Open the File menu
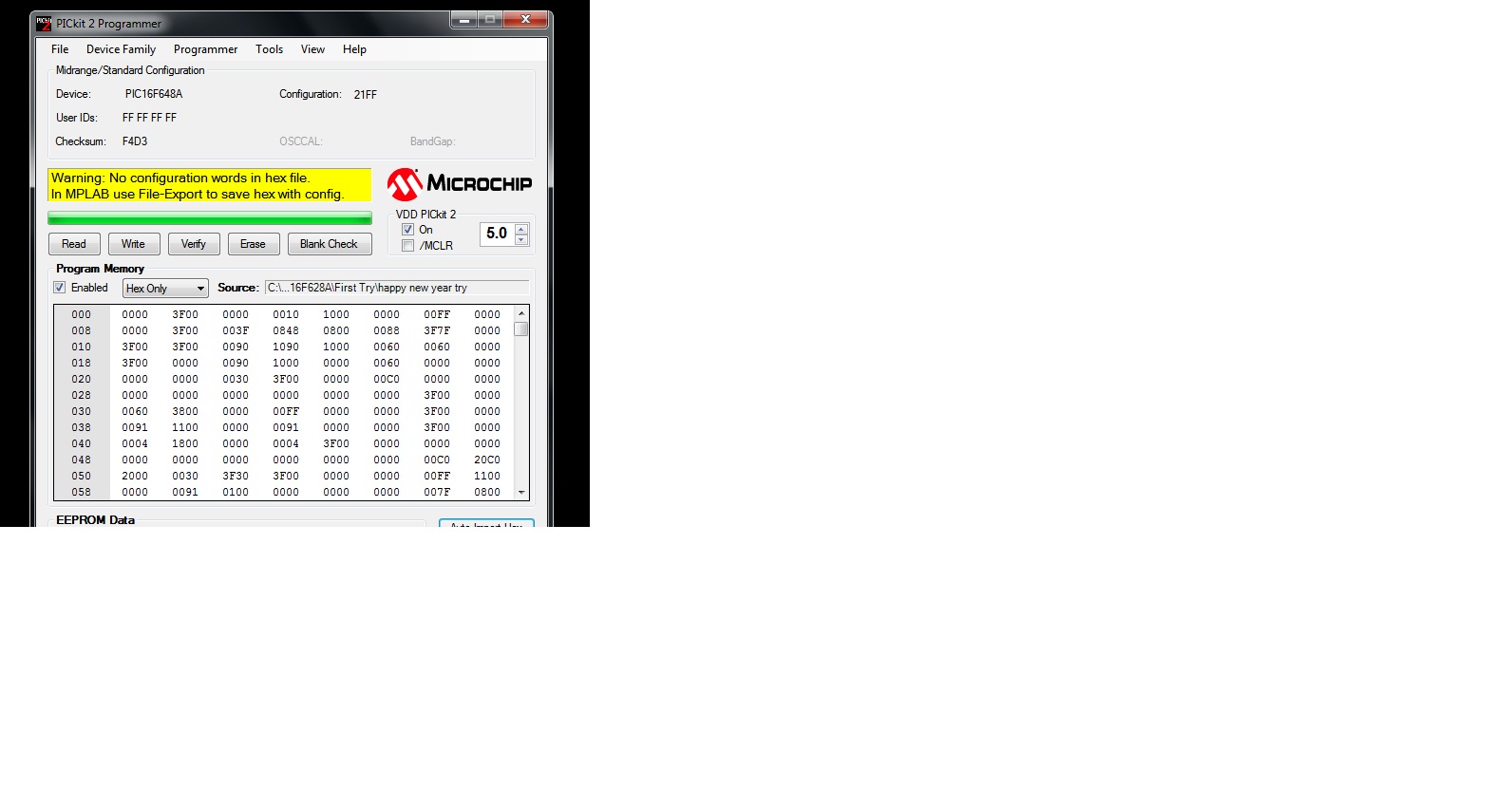The width and height of the screenshot is (1512, 807). tap(60, 49)
